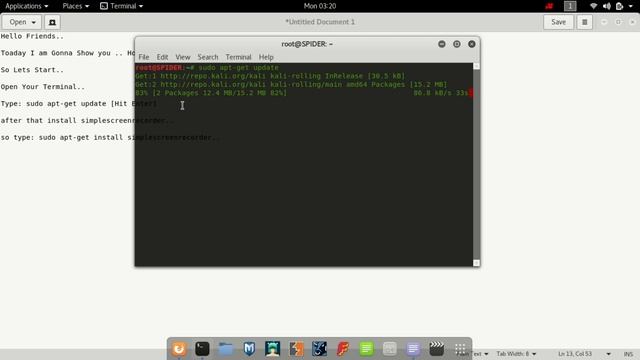
Task: Open the workspace indicator labeled 1
Action: pyautogui.click(x=570, y=6)
